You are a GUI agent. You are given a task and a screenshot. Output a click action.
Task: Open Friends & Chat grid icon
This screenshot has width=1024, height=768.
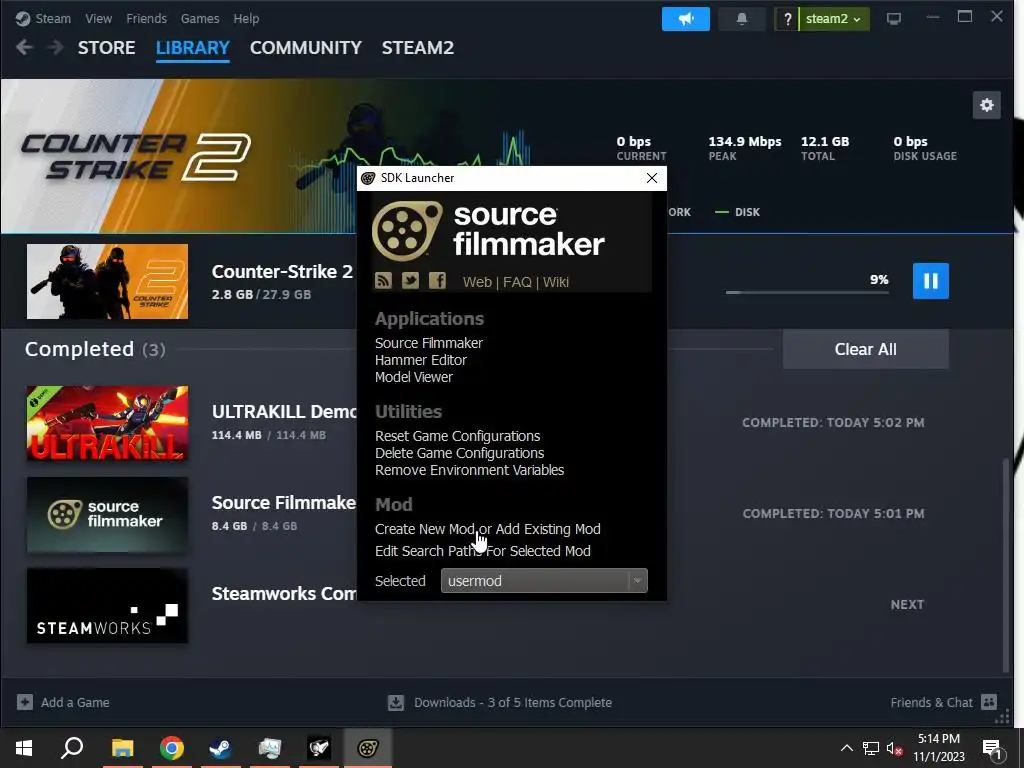click(989, 702)
